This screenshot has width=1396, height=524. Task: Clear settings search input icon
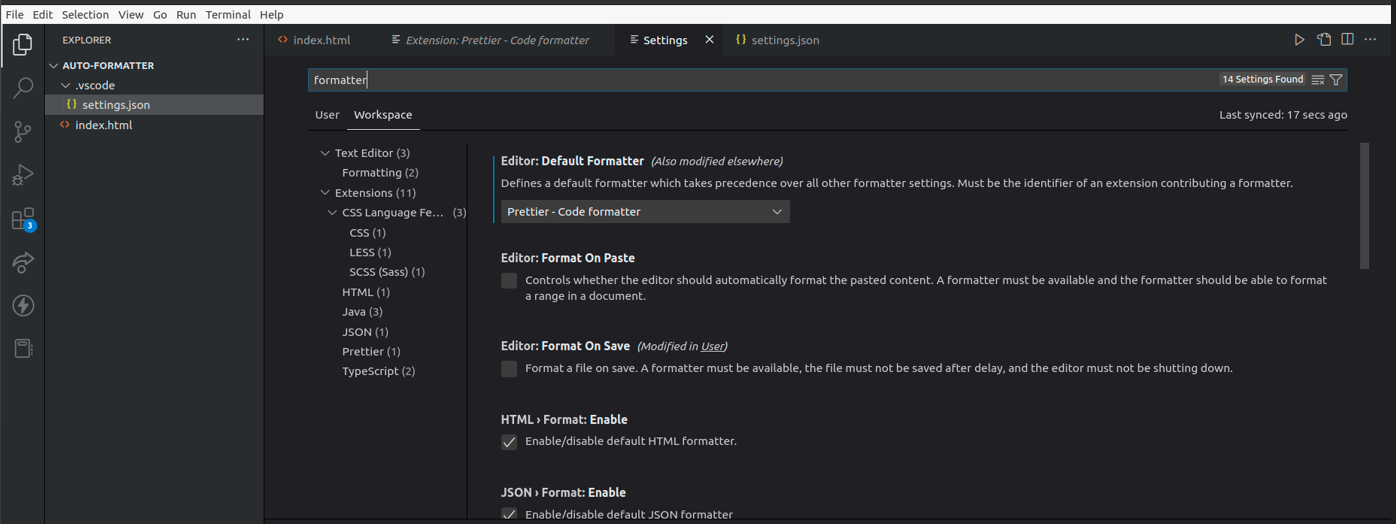point(1318,80)
